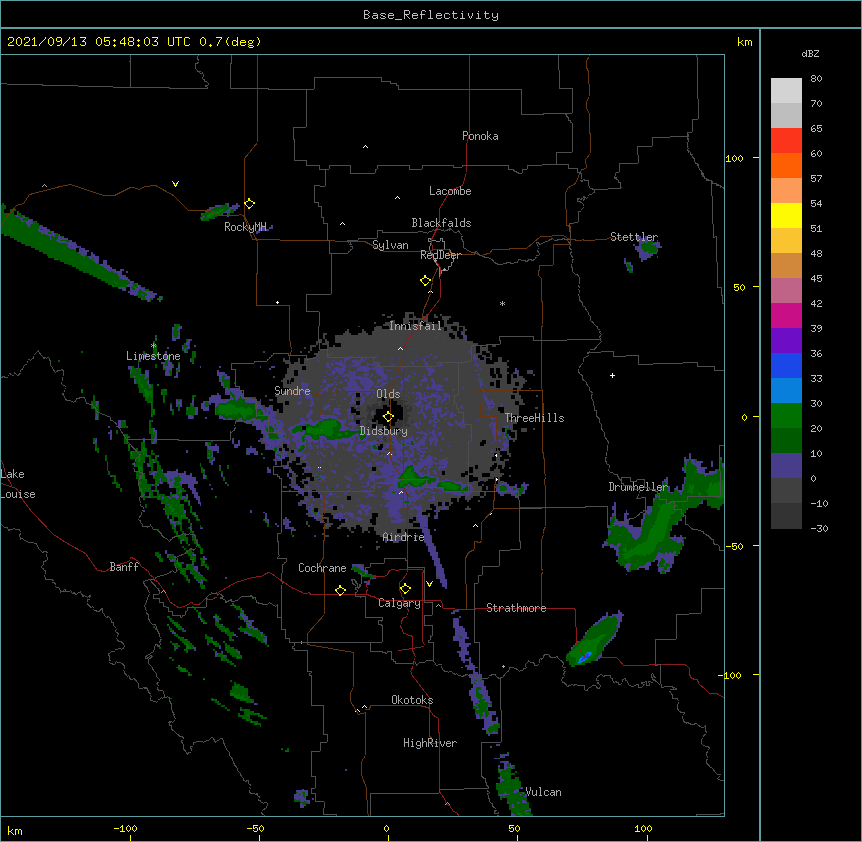Image resolution: width=862 pixels, height=842 pixels.
Task: Click the yellow diamond marker south of RedDeer
Action: (x=426, y=281)
